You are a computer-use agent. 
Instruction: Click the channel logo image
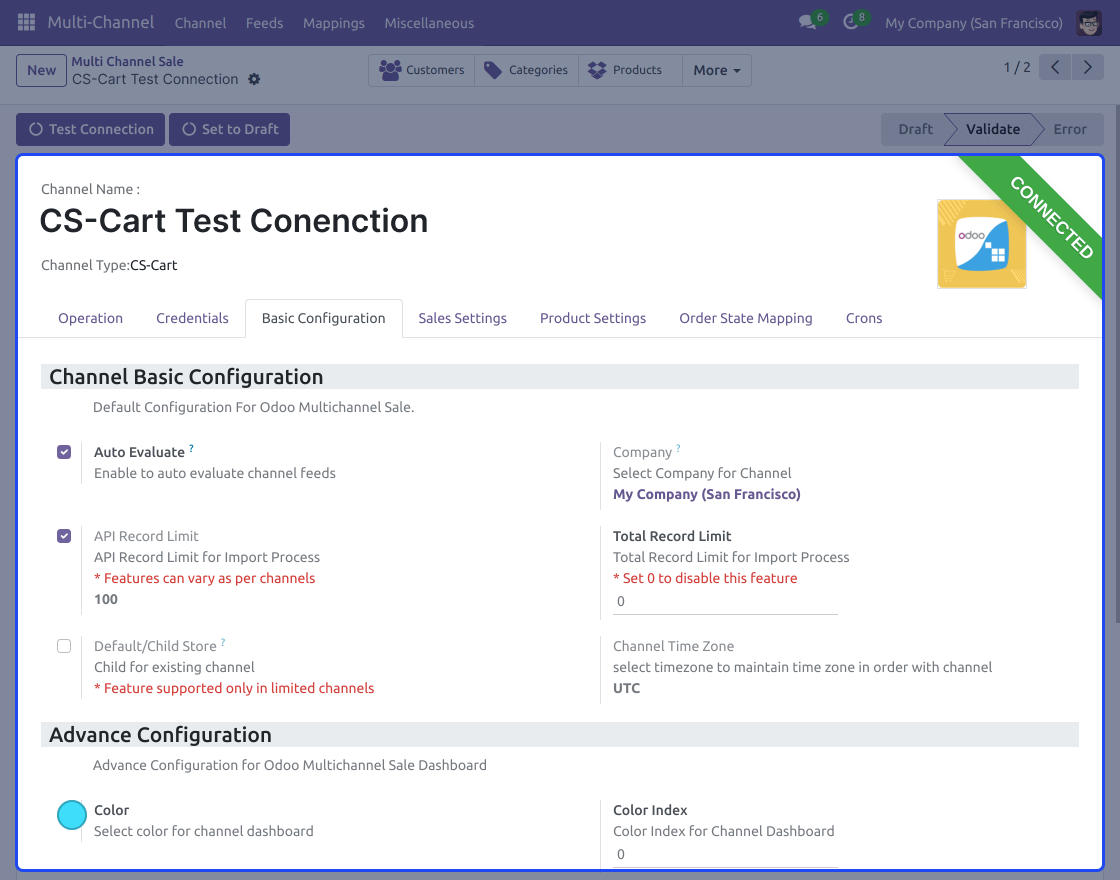pos(981,244)
